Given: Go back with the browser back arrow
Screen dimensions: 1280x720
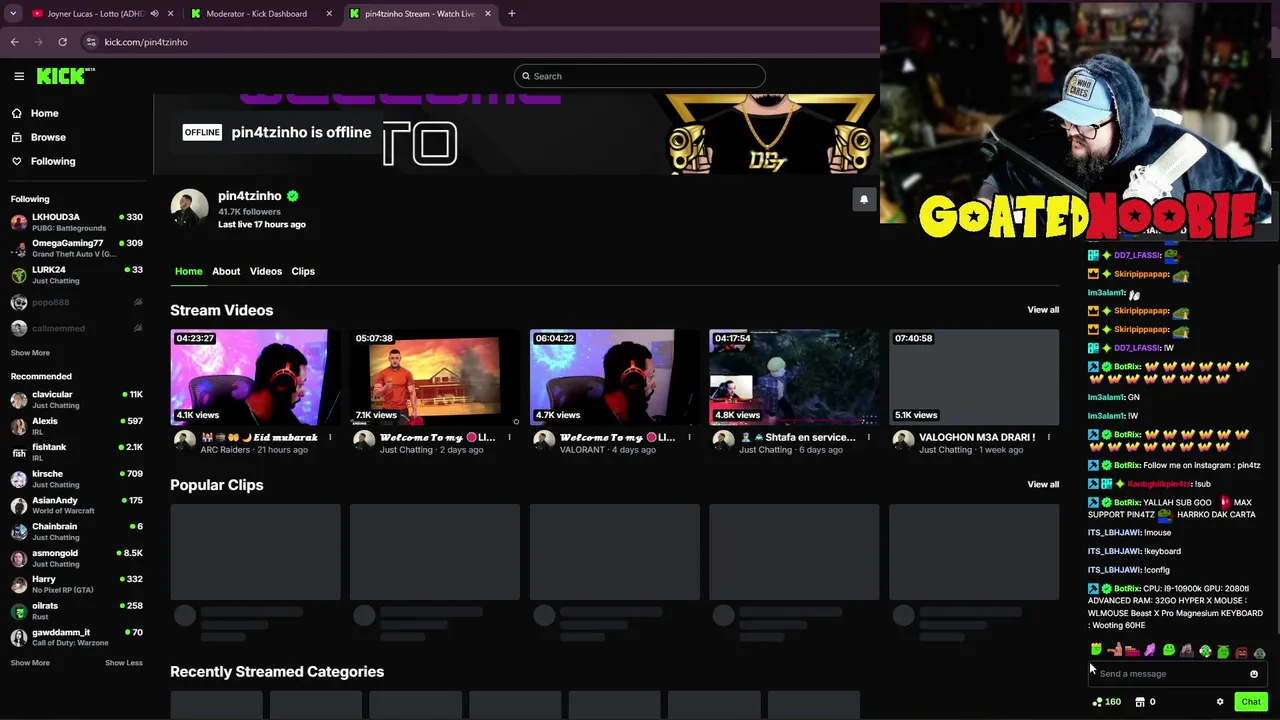Looking at the screenshot, I should (x=15, y=42).
